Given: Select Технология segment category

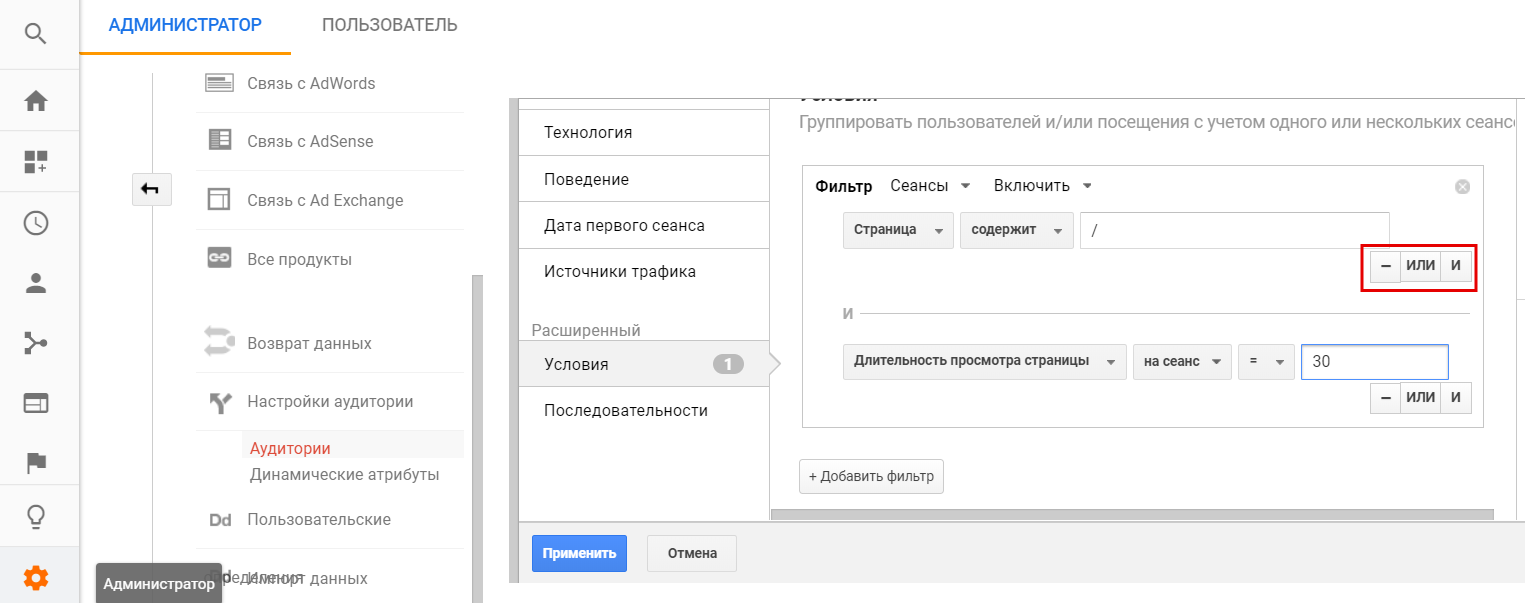Looking at the screenshot, I should pos(644,132).
